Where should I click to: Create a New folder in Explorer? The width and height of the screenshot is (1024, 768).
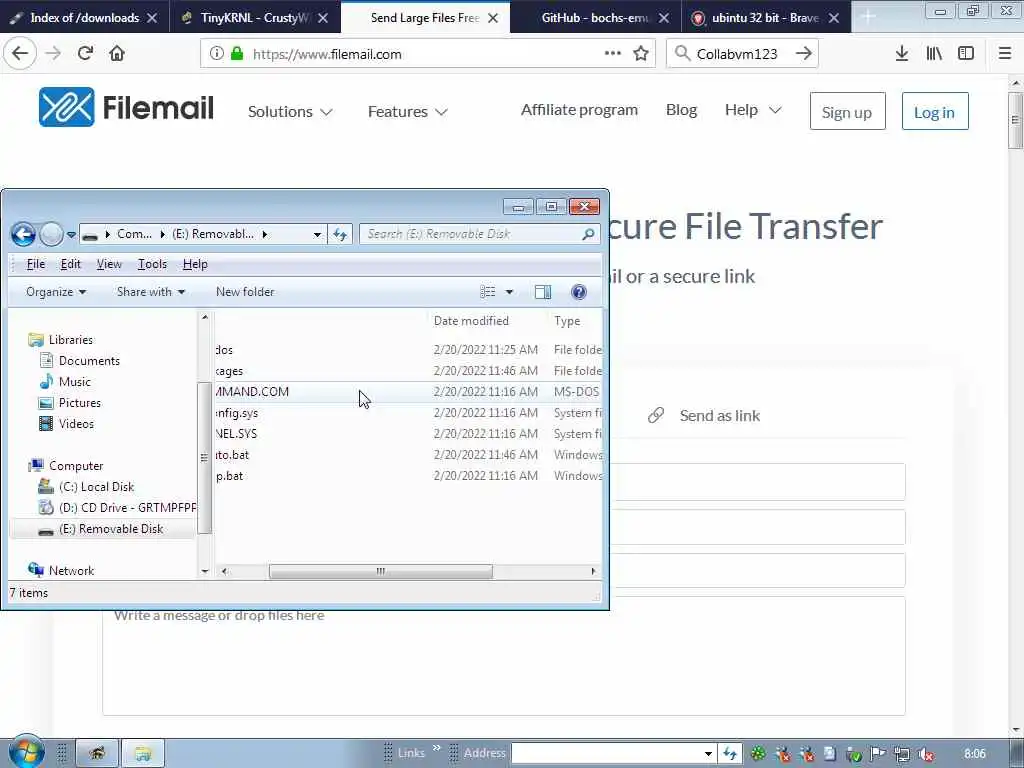coord(245,292)
